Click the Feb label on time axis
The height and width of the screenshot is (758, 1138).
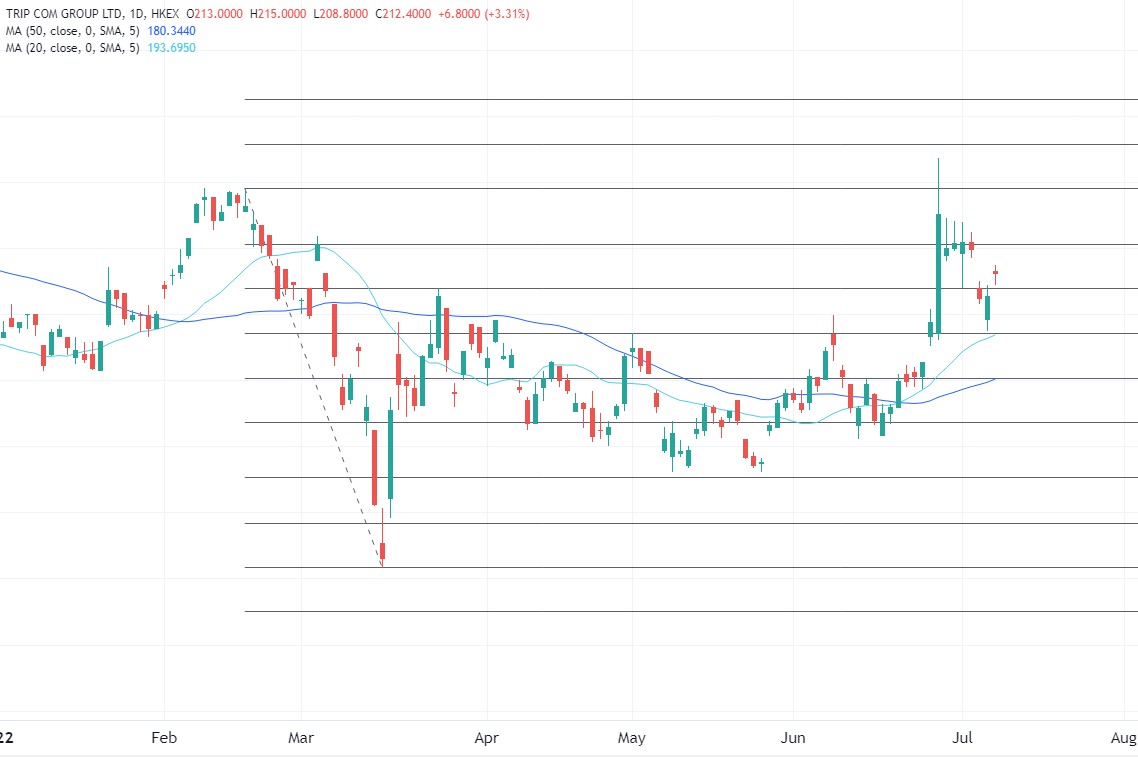164,739
